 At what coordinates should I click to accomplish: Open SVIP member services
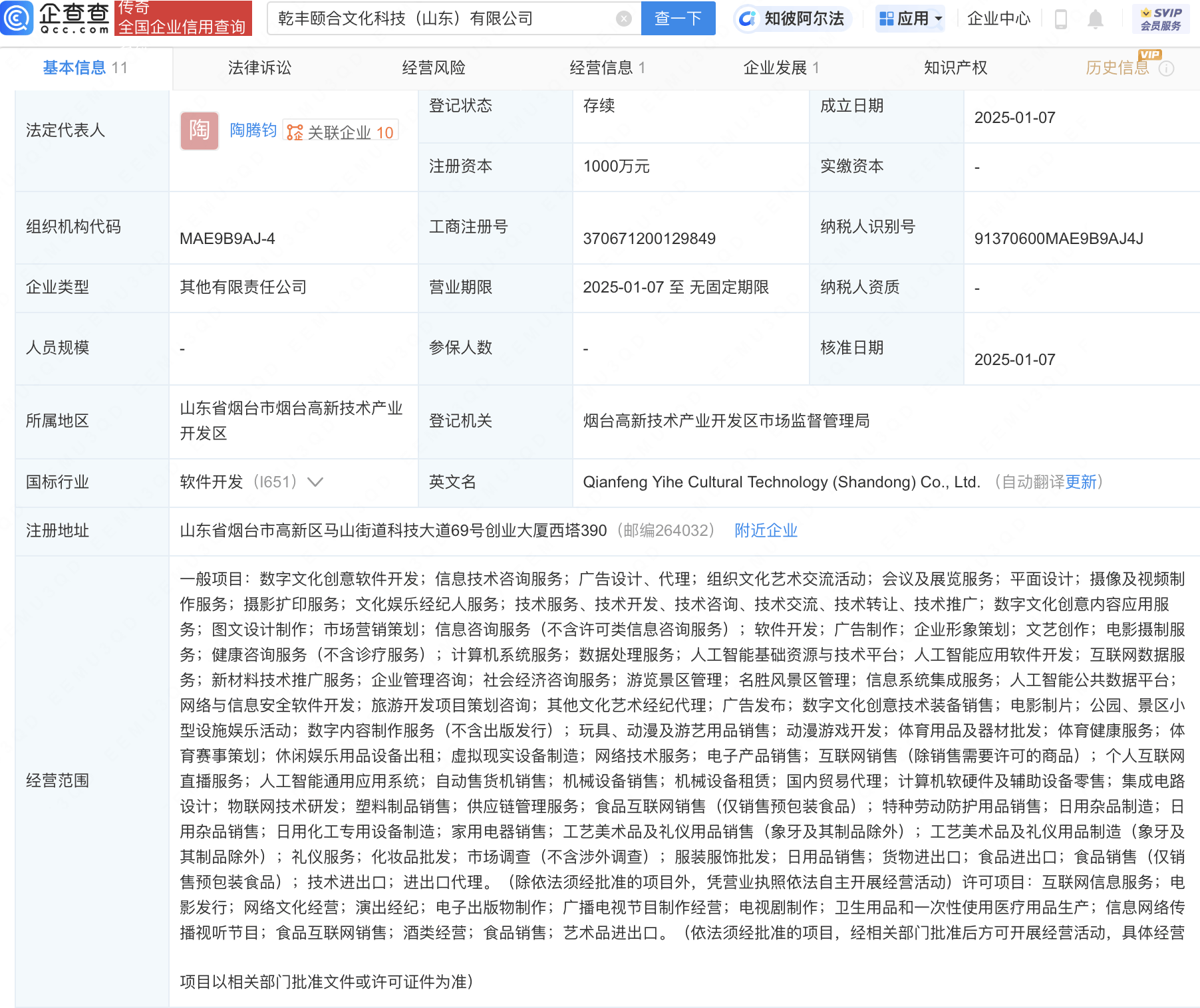[1161, 19]
